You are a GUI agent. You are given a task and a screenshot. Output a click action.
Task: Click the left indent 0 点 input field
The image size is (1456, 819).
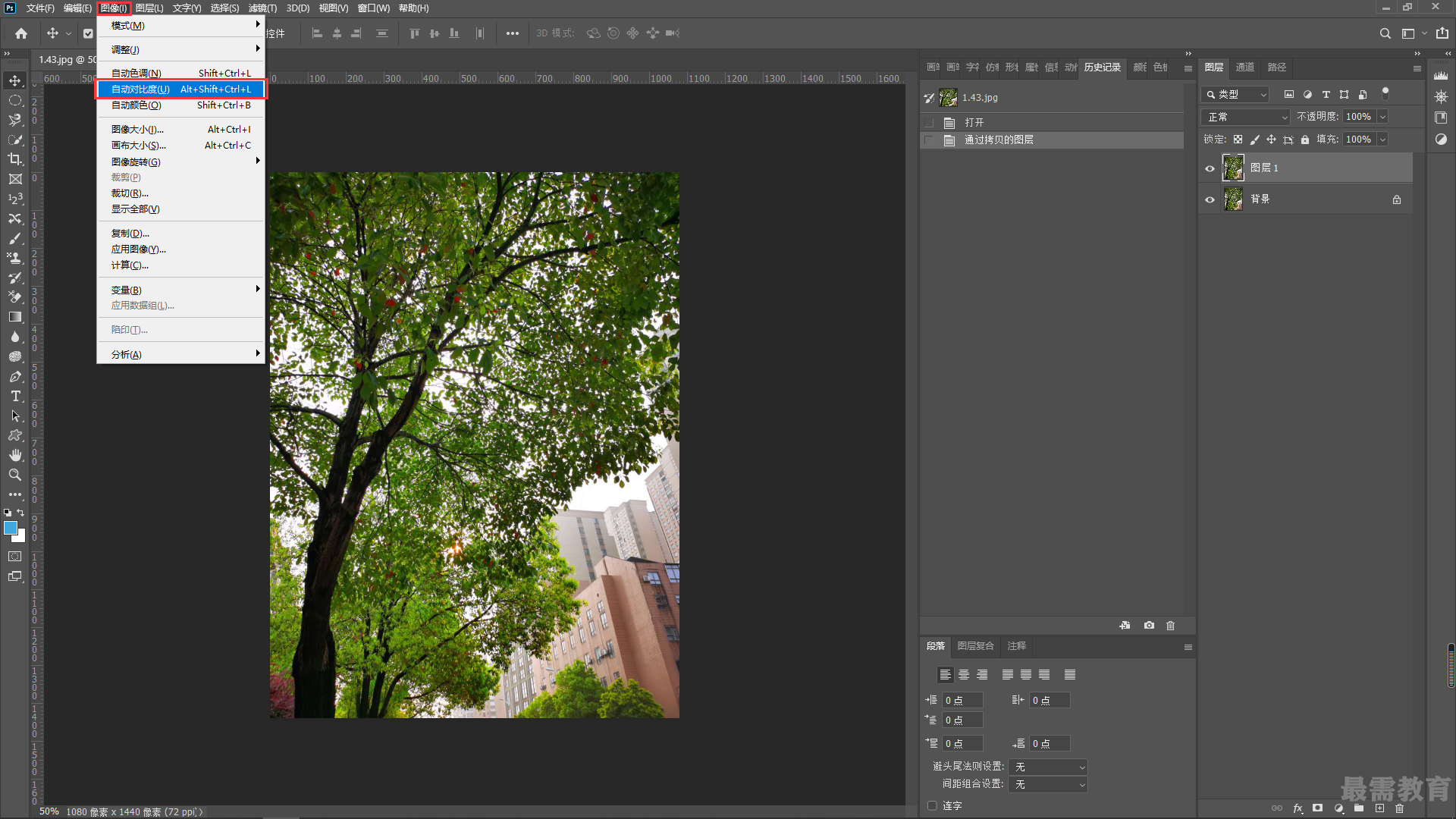963,701
